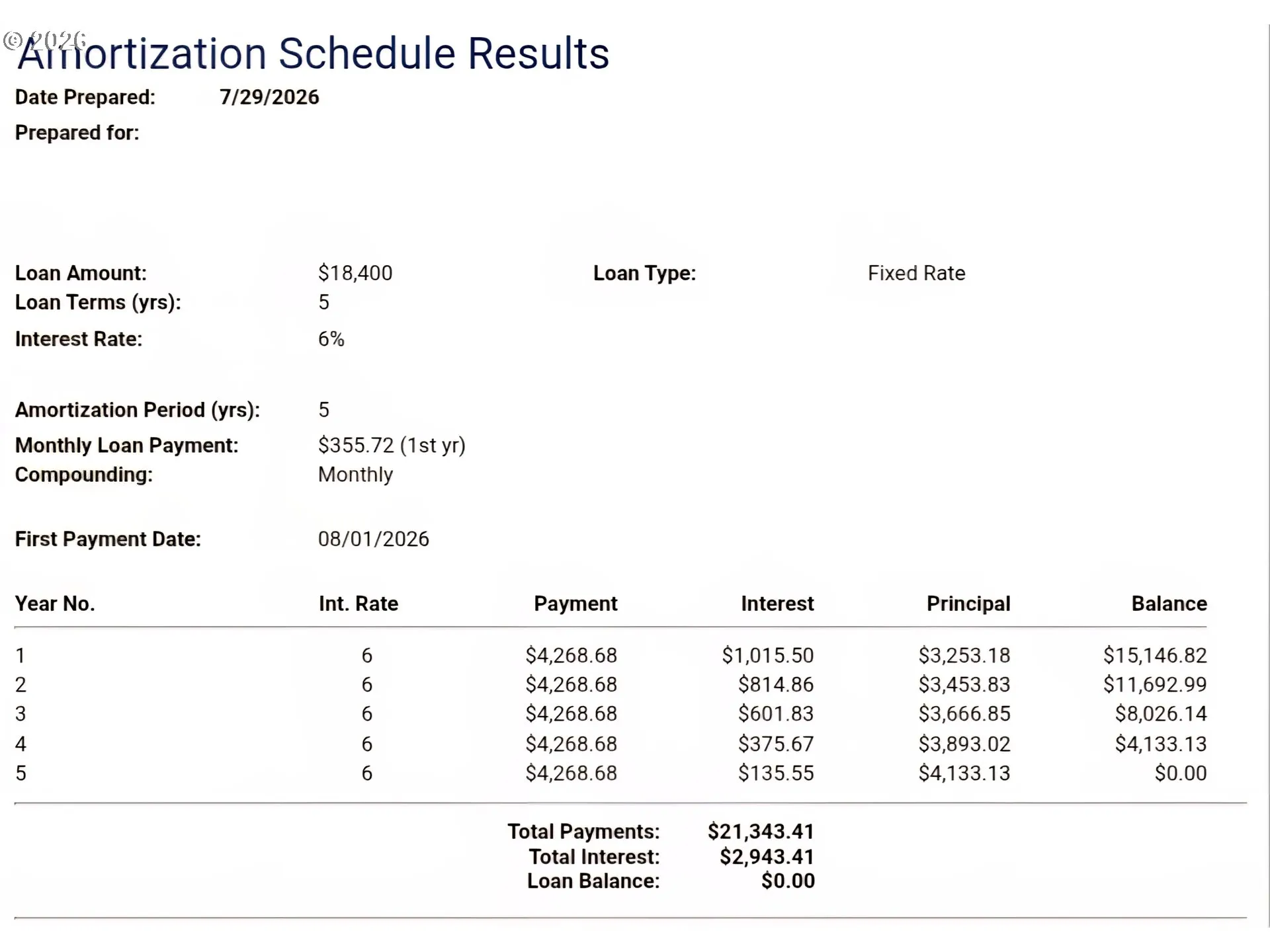Click the Payment column header
Viewport: 1270px width, 952px height.
[x=575, y=604]
